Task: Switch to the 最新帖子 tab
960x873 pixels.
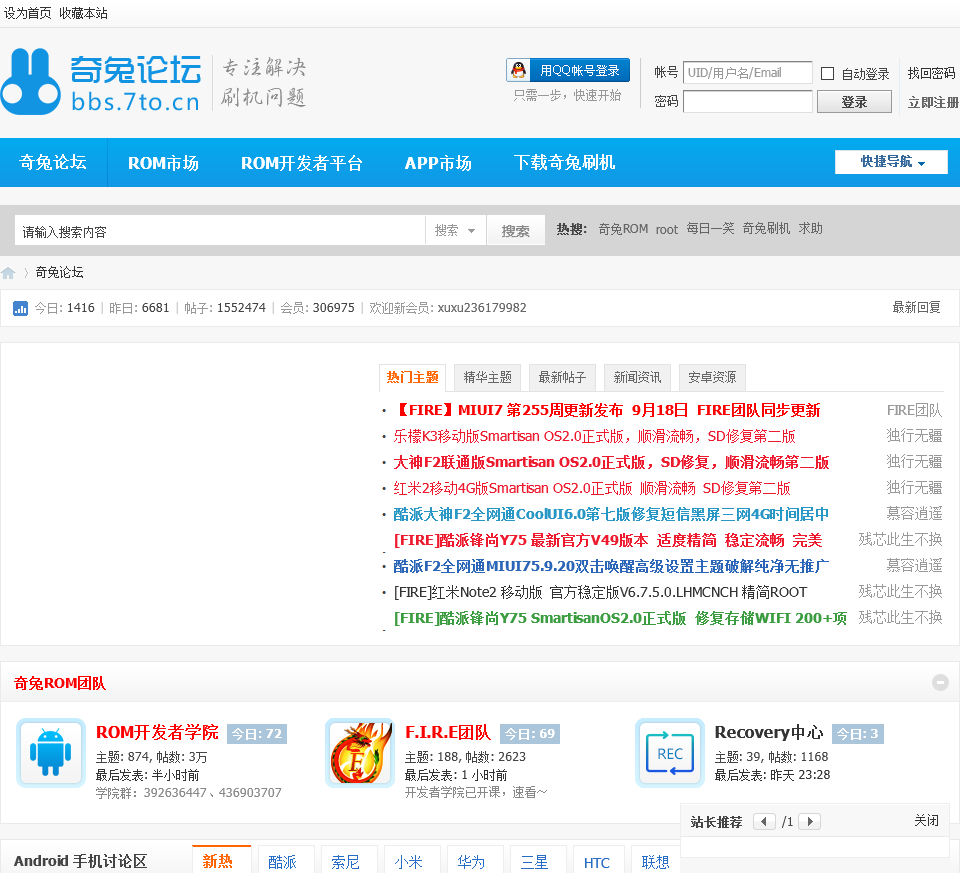Action: coord(562,377)
